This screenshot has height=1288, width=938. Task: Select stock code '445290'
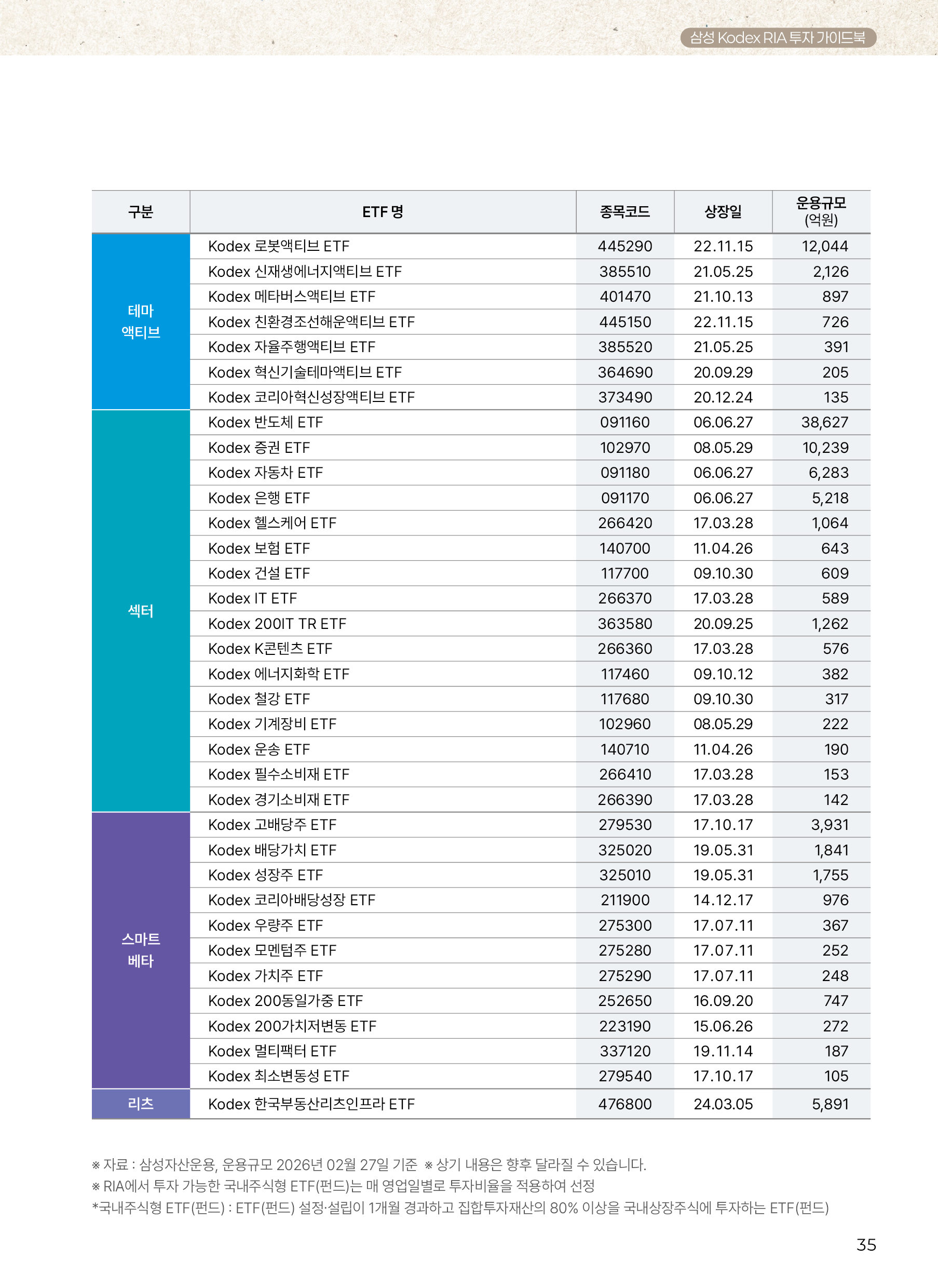coord(624,247)
